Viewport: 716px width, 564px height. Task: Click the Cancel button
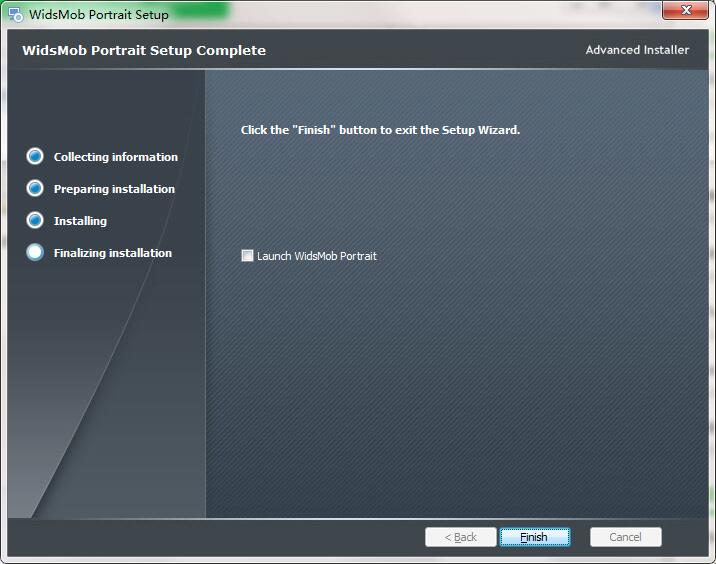click(626, 537)
